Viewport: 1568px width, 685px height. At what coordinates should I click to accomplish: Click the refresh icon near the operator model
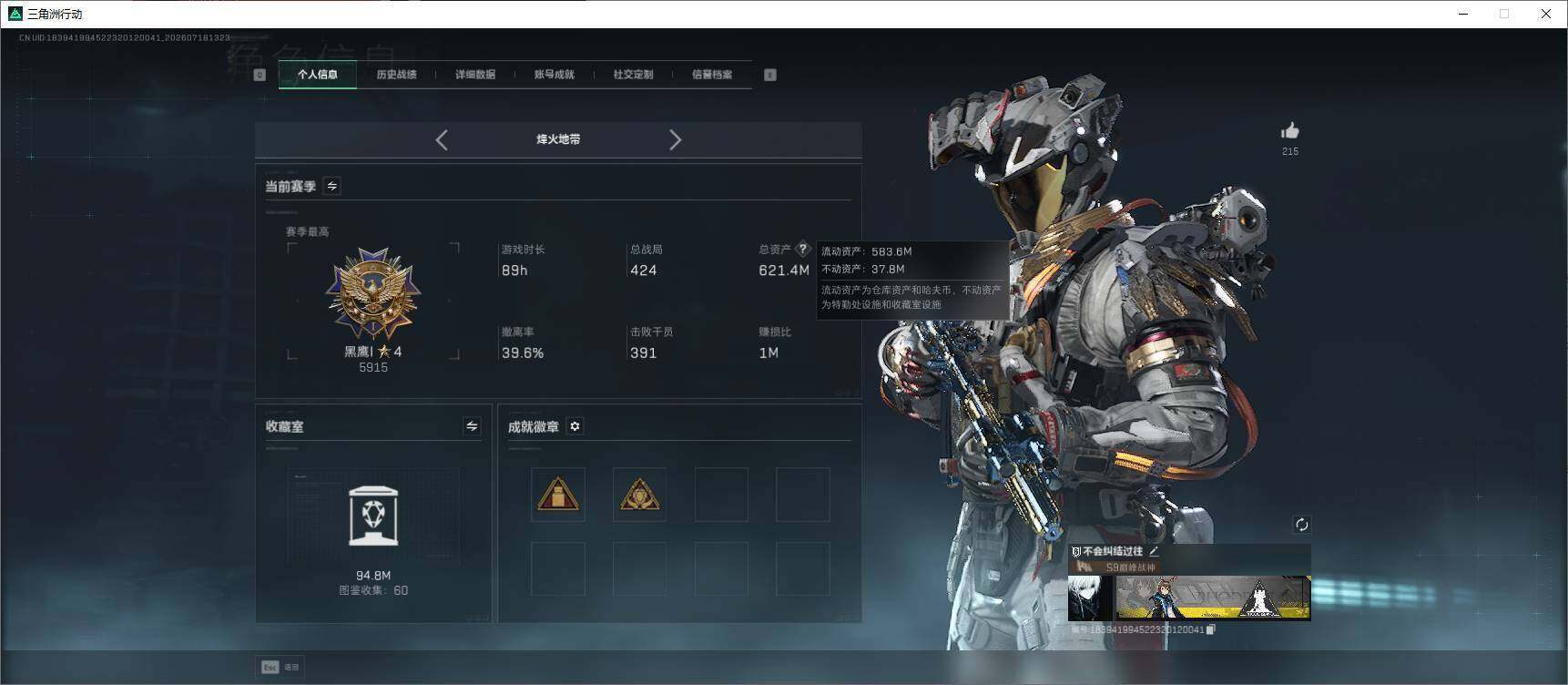point(1302,524)
